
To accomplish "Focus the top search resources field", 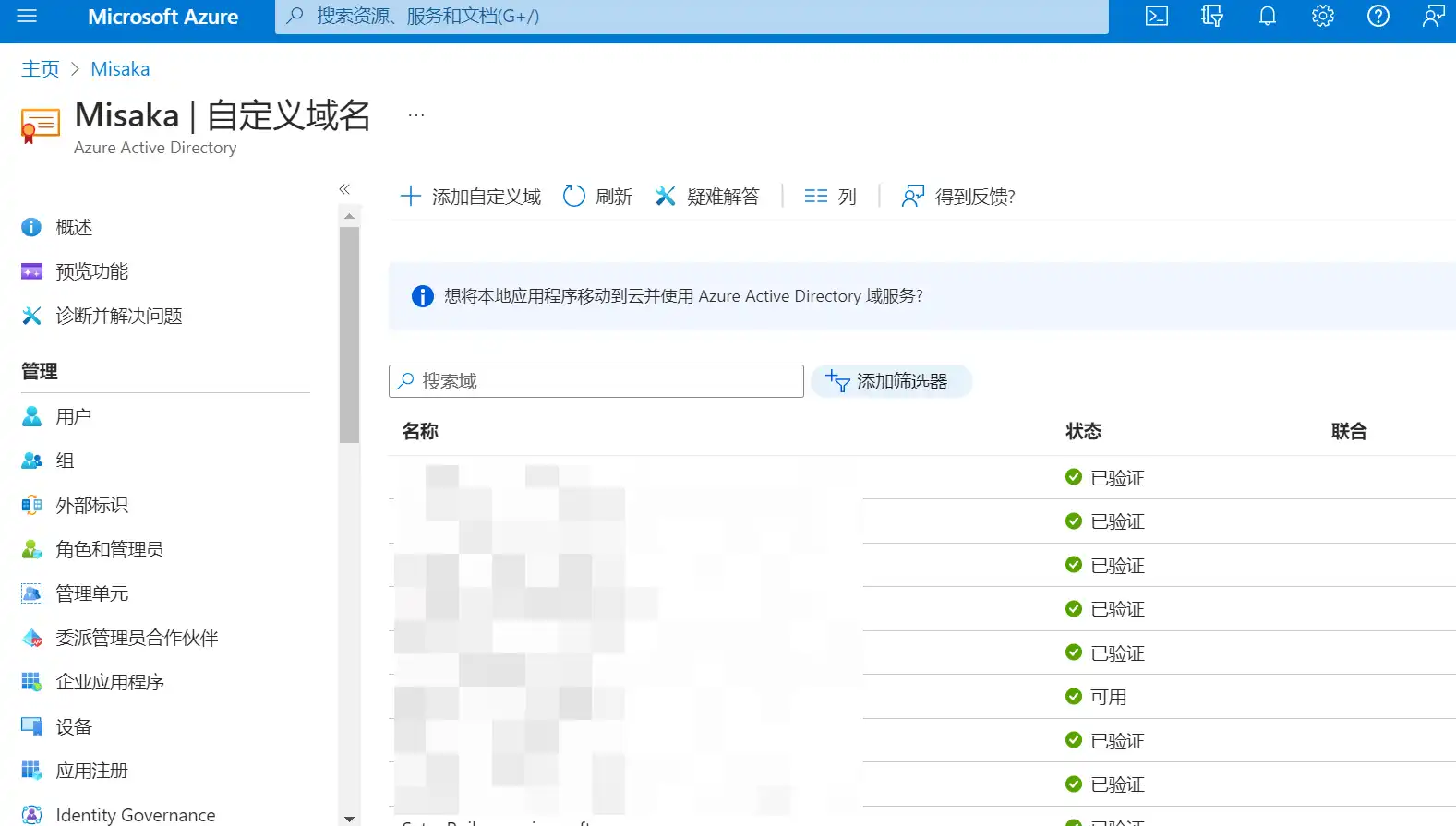I will pyautogui.click(x=692, y=17).
